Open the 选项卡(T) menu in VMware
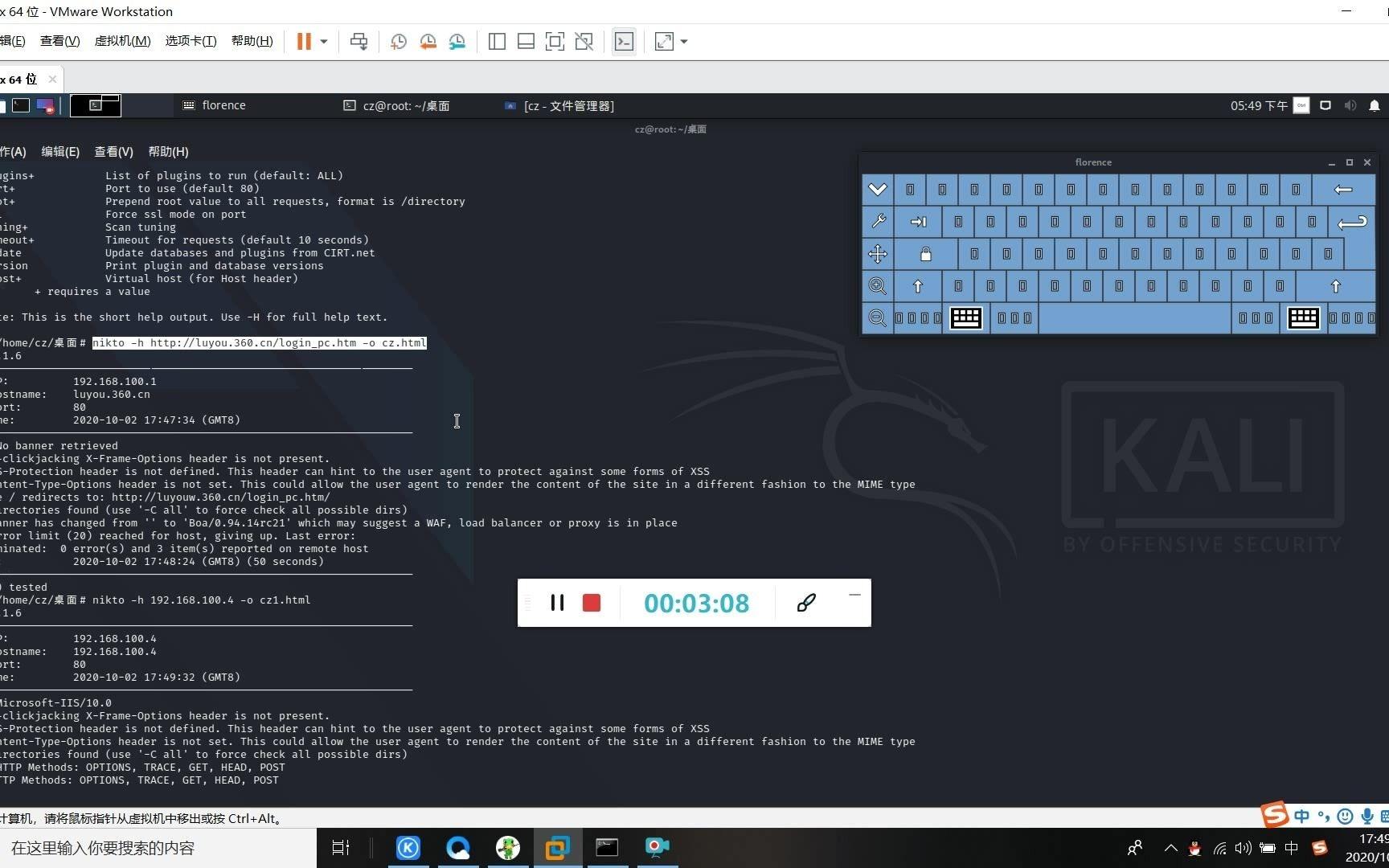This screenshot has height=868, width=1389. pyautogui.click(x=191, y=41)
